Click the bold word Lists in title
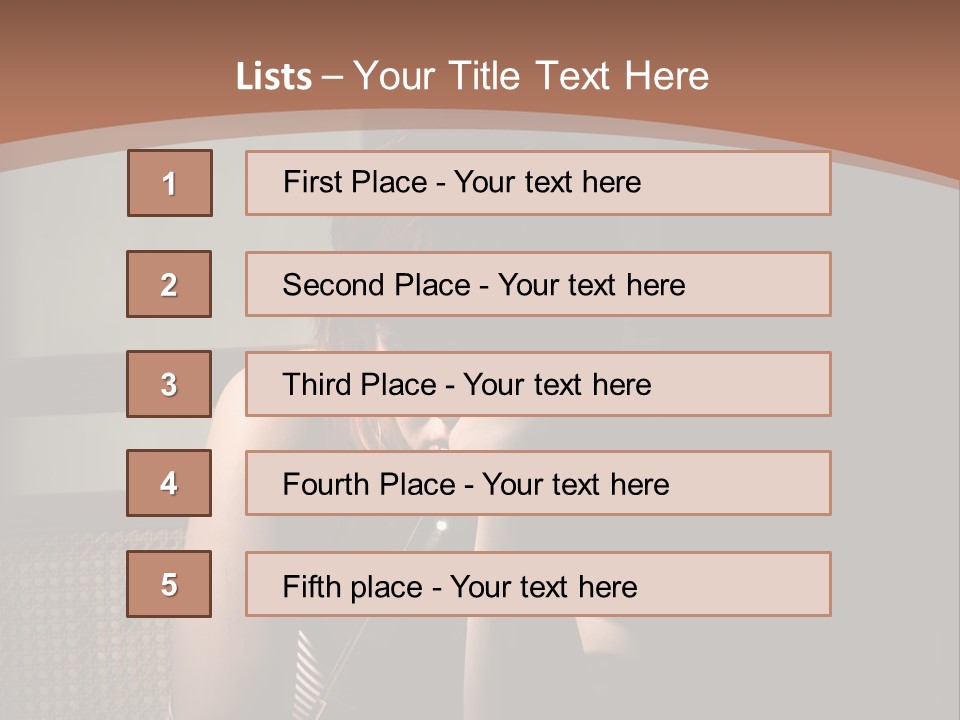This screenshot has height=720, width=960. (274, 76)
